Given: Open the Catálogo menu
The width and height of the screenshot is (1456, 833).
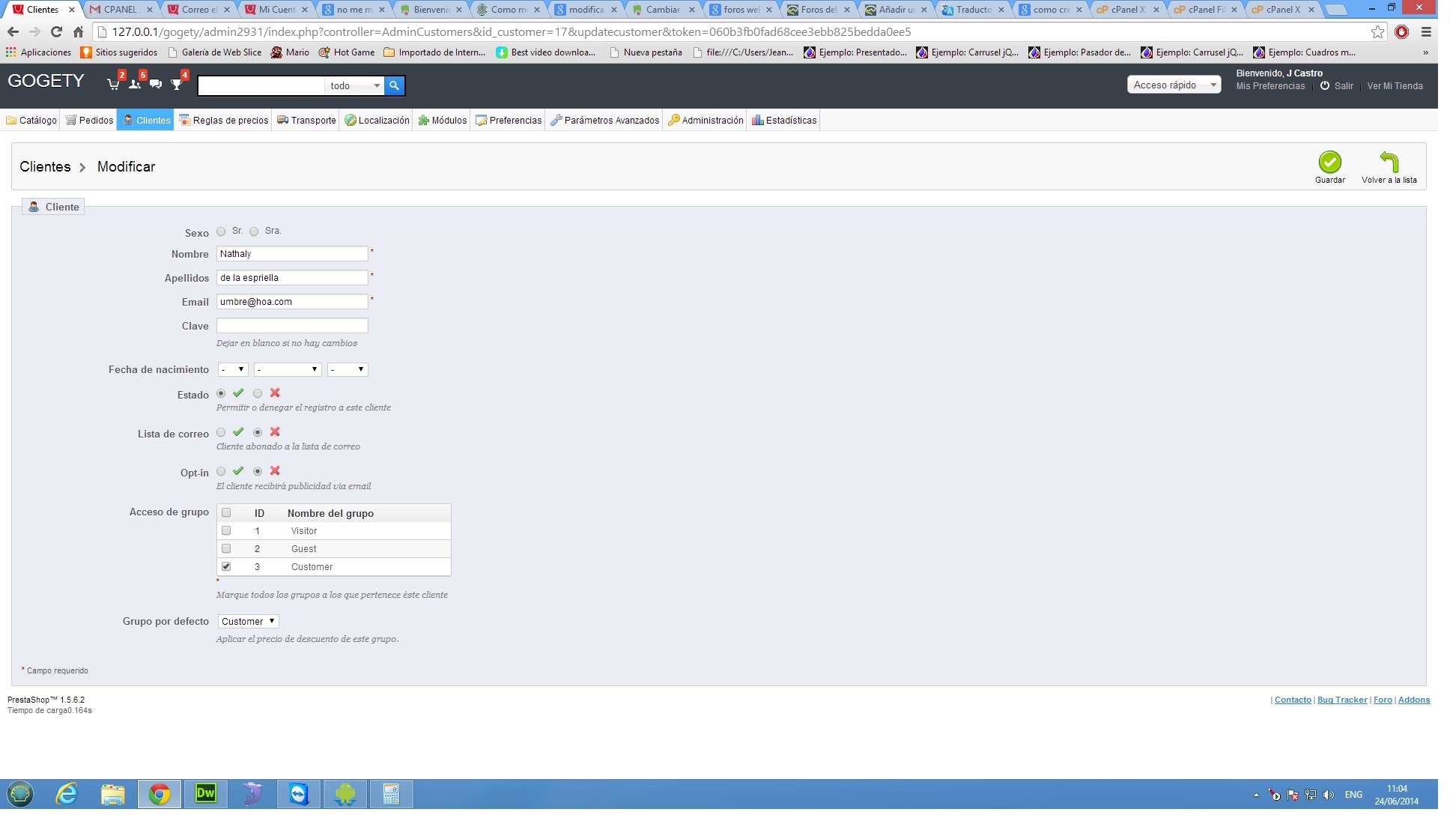Looking at the screenshot, I should tap(31, 121).
